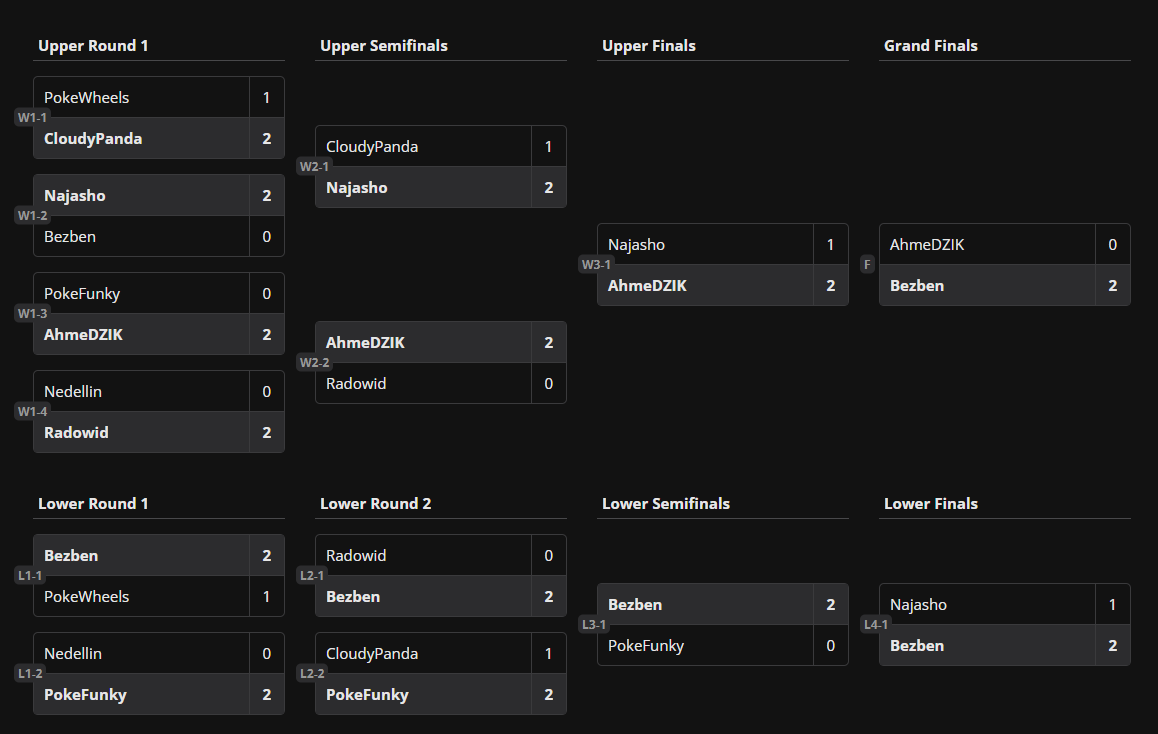The image size is (1158, 734).
Task: Click the L1-2 match badge
Action: tap(30, 674)
